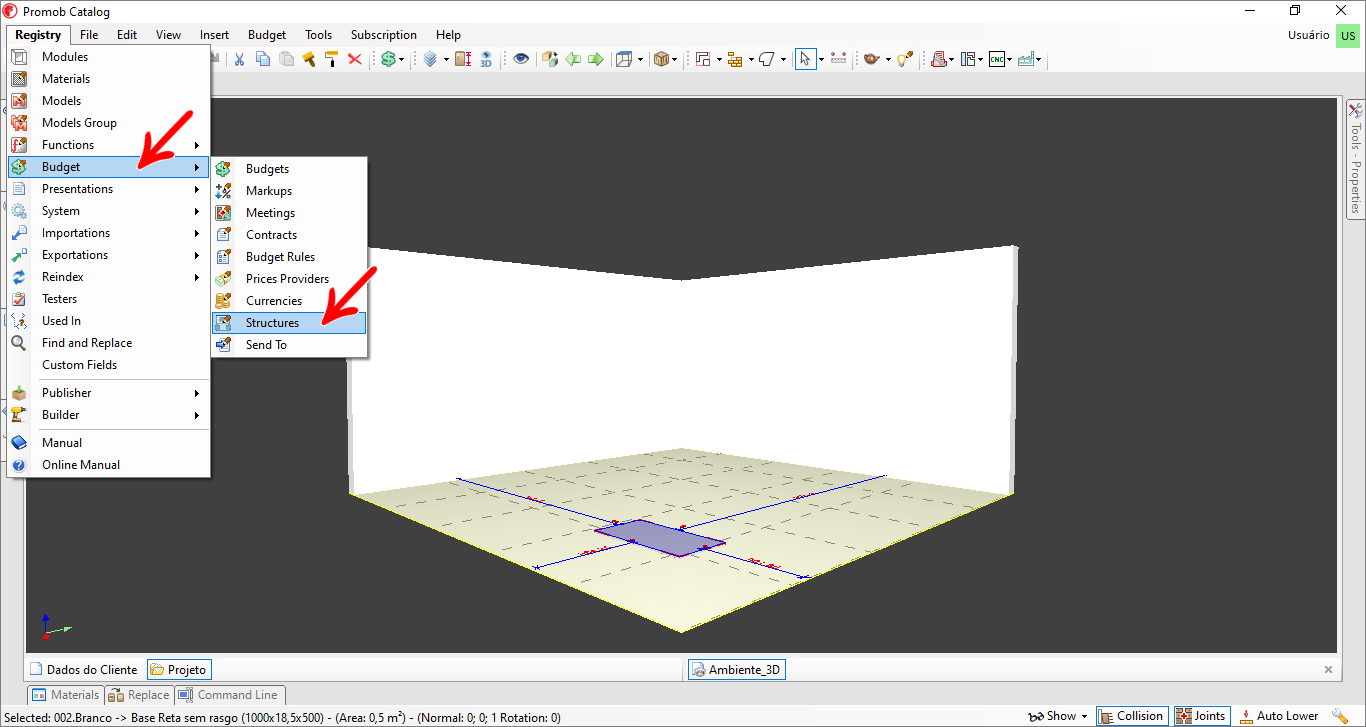Click the 3D view icon
Viewport: 1366px width, 727px height.
pyautogui.click(x=486, y=59)
